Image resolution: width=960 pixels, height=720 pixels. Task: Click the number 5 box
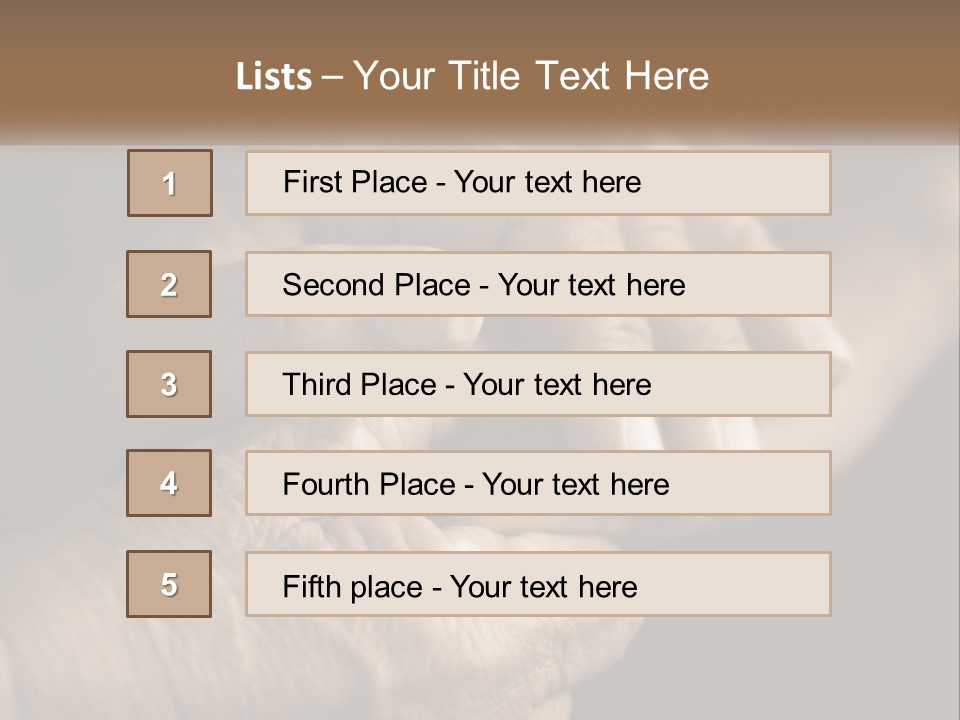(169, 584)
